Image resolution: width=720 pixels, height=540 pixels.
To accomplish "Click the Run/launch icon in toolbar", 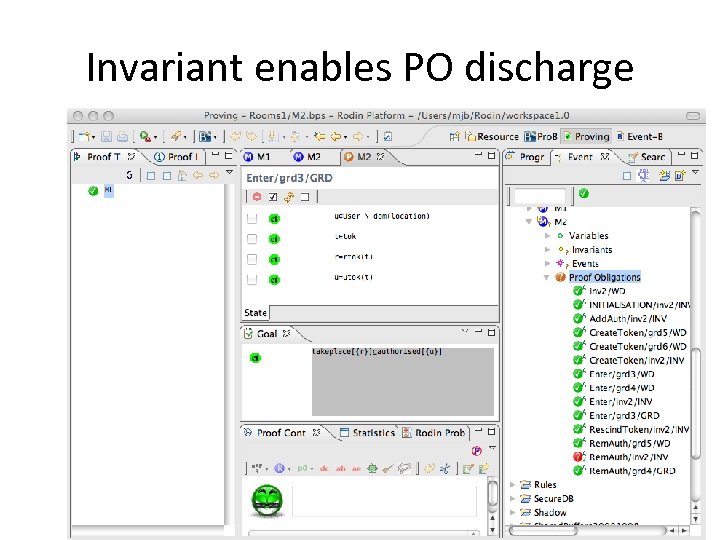I will (x=146, y=136).
